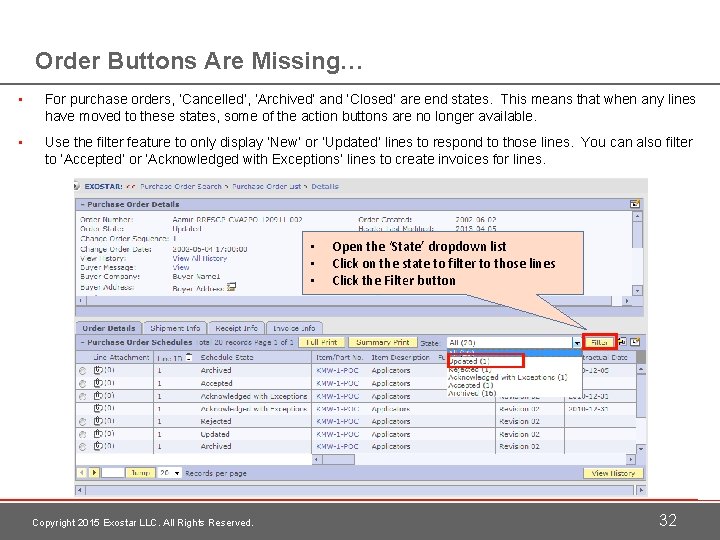
Task: Open the Records per page dropdown
Action: point(169,472)
